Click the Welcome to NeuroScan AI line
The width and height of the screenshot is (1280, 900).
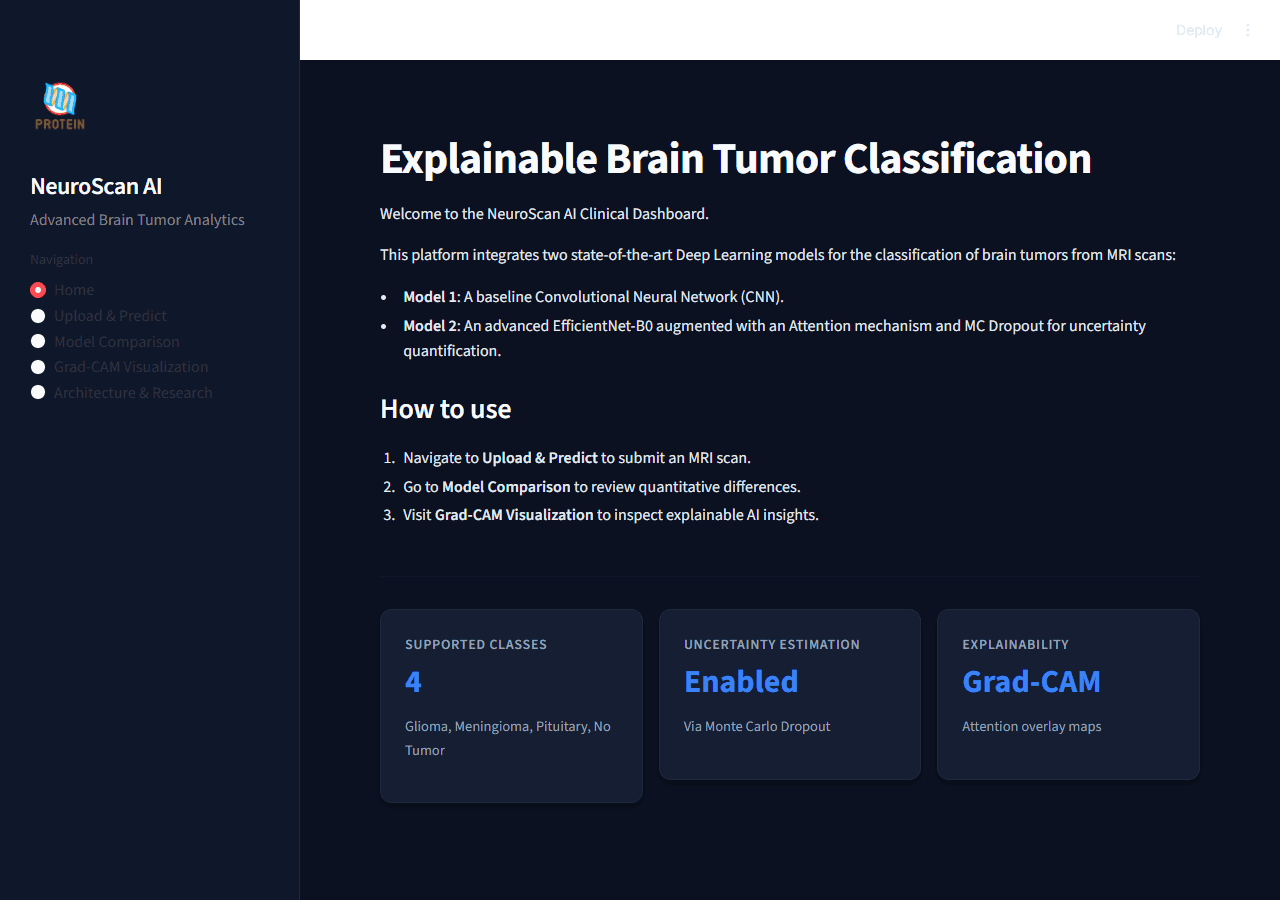(544, 213)
